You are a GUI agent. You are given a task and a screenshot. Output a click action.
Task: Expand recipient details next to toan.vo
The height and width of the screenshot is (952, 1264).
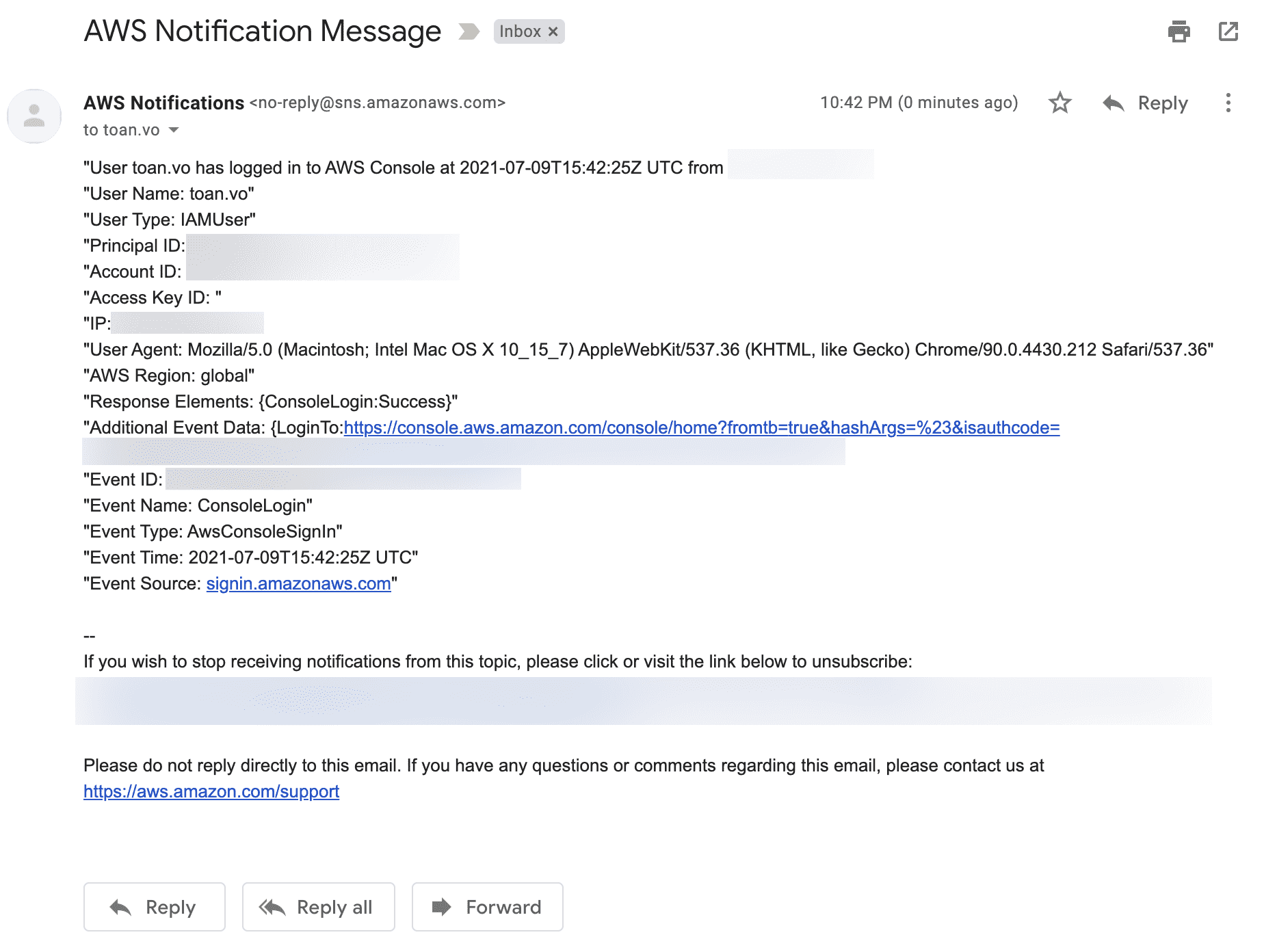coord(174,130)
